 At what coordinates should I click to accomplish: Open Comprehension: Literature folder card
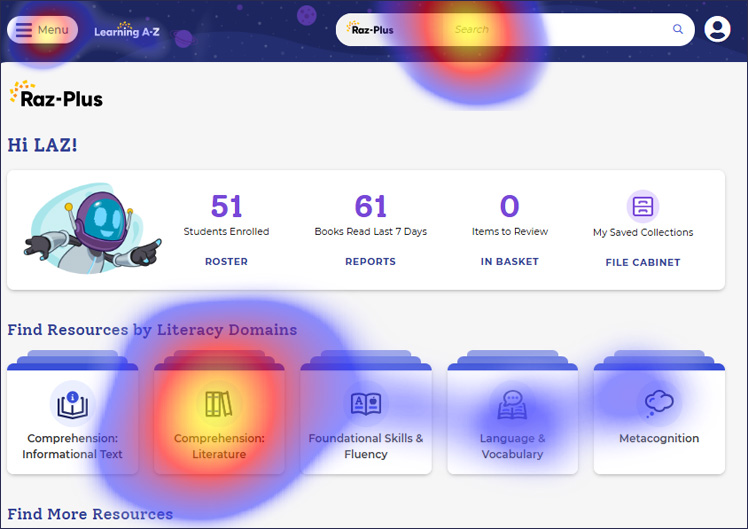click(x=219, y=420)
